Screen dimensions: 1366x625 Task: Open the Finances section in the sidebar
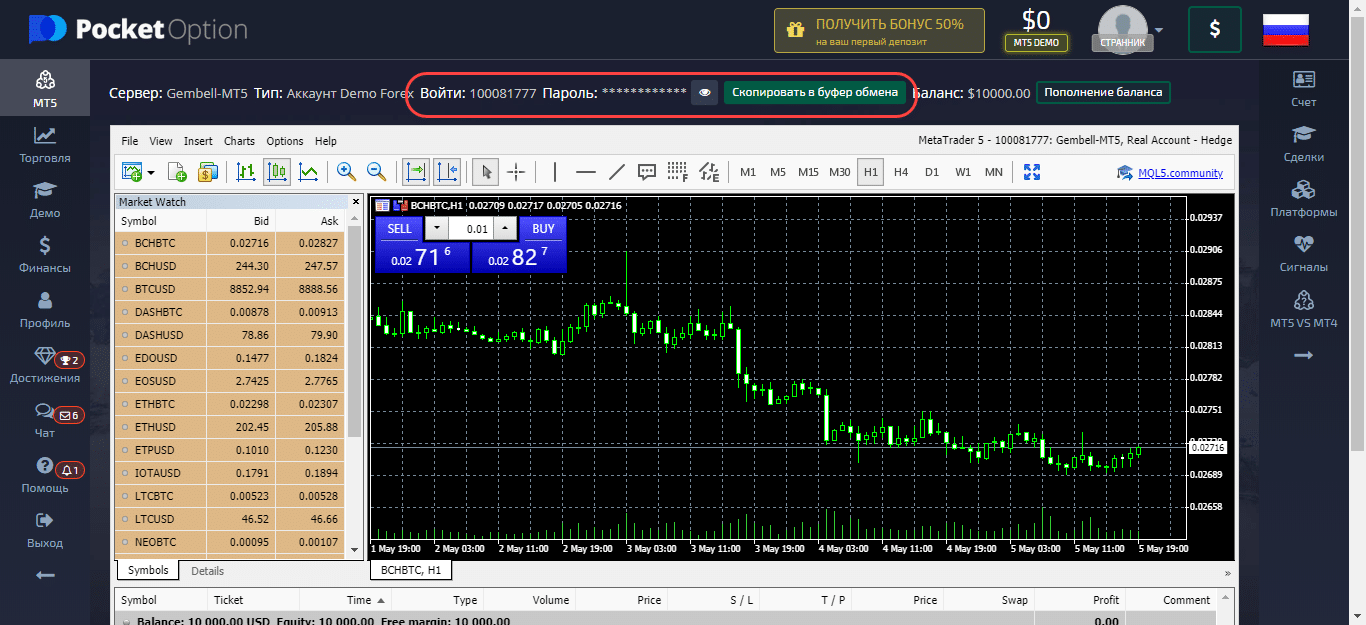(x=45, y=254)
